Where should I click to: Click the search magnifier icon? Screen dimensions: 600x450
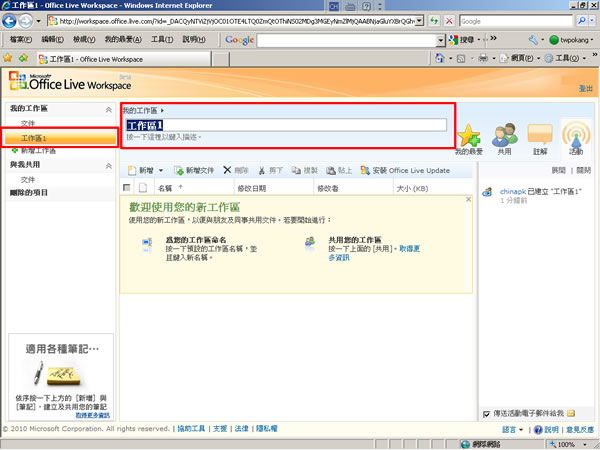pos(581,21)
